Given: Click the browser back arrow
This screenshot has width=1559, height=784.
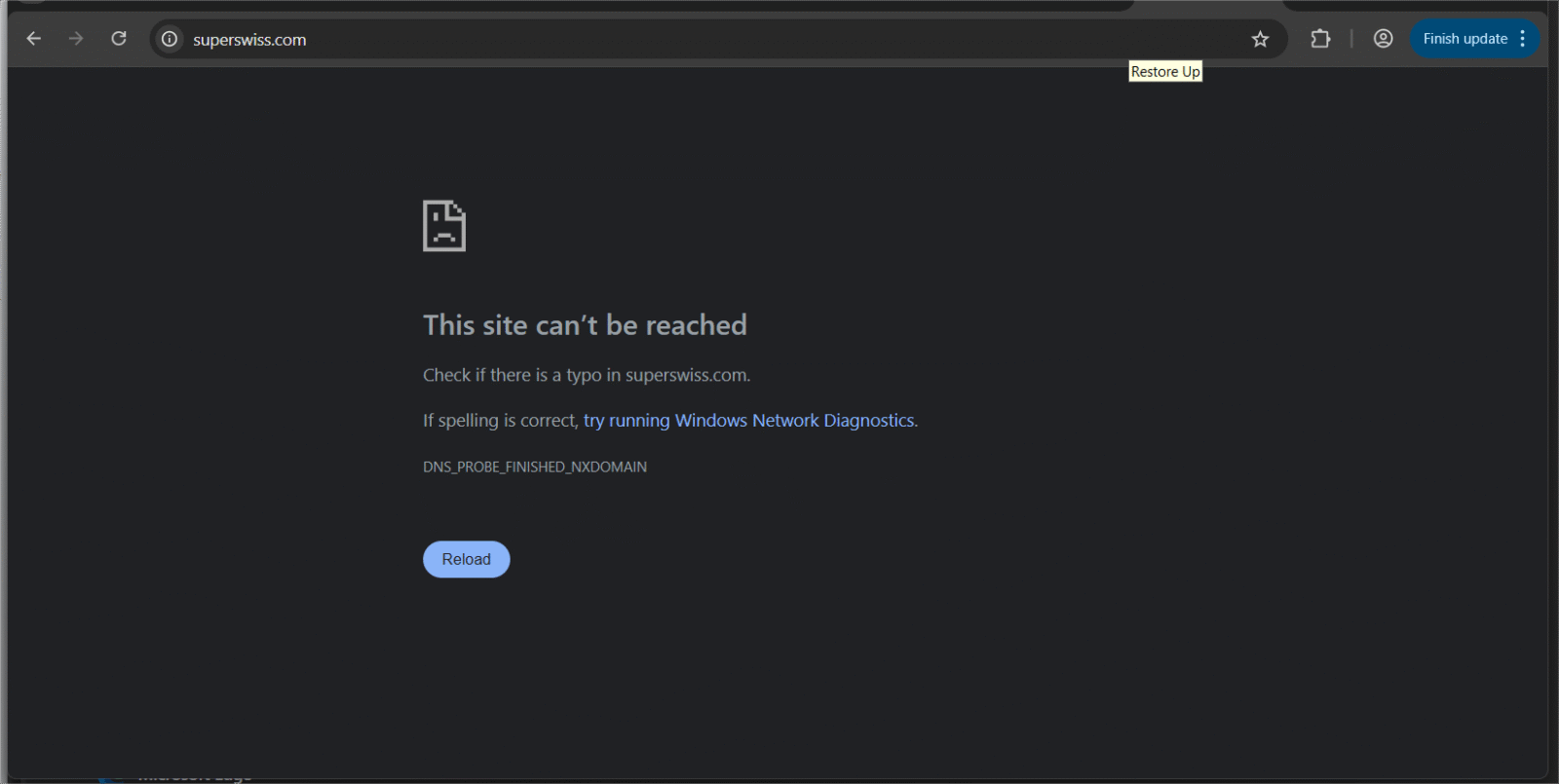Looking at the screenshot, I should (34, 39).
